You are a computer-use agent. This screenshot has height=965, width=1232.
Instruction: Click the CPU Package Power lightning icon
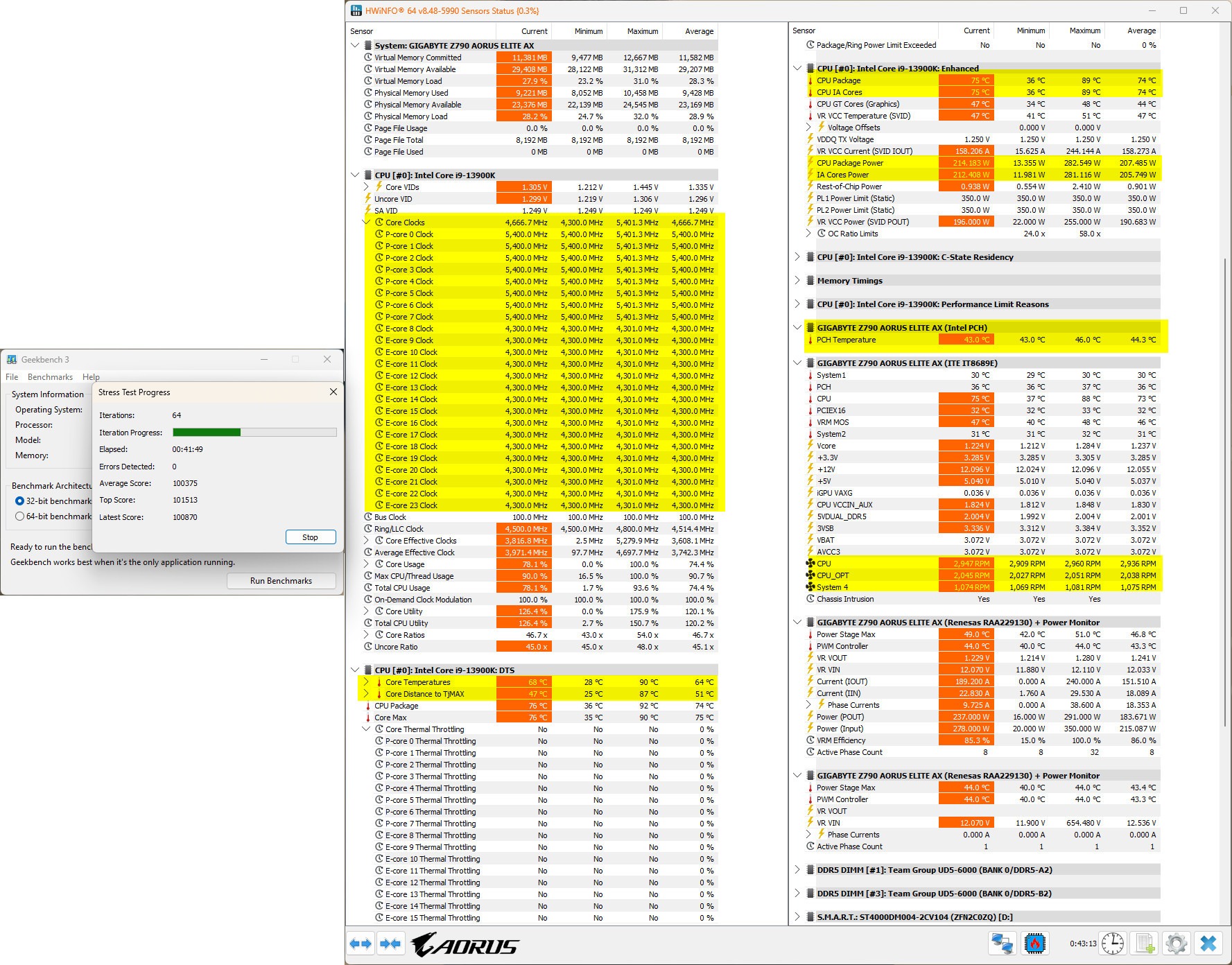810,163
